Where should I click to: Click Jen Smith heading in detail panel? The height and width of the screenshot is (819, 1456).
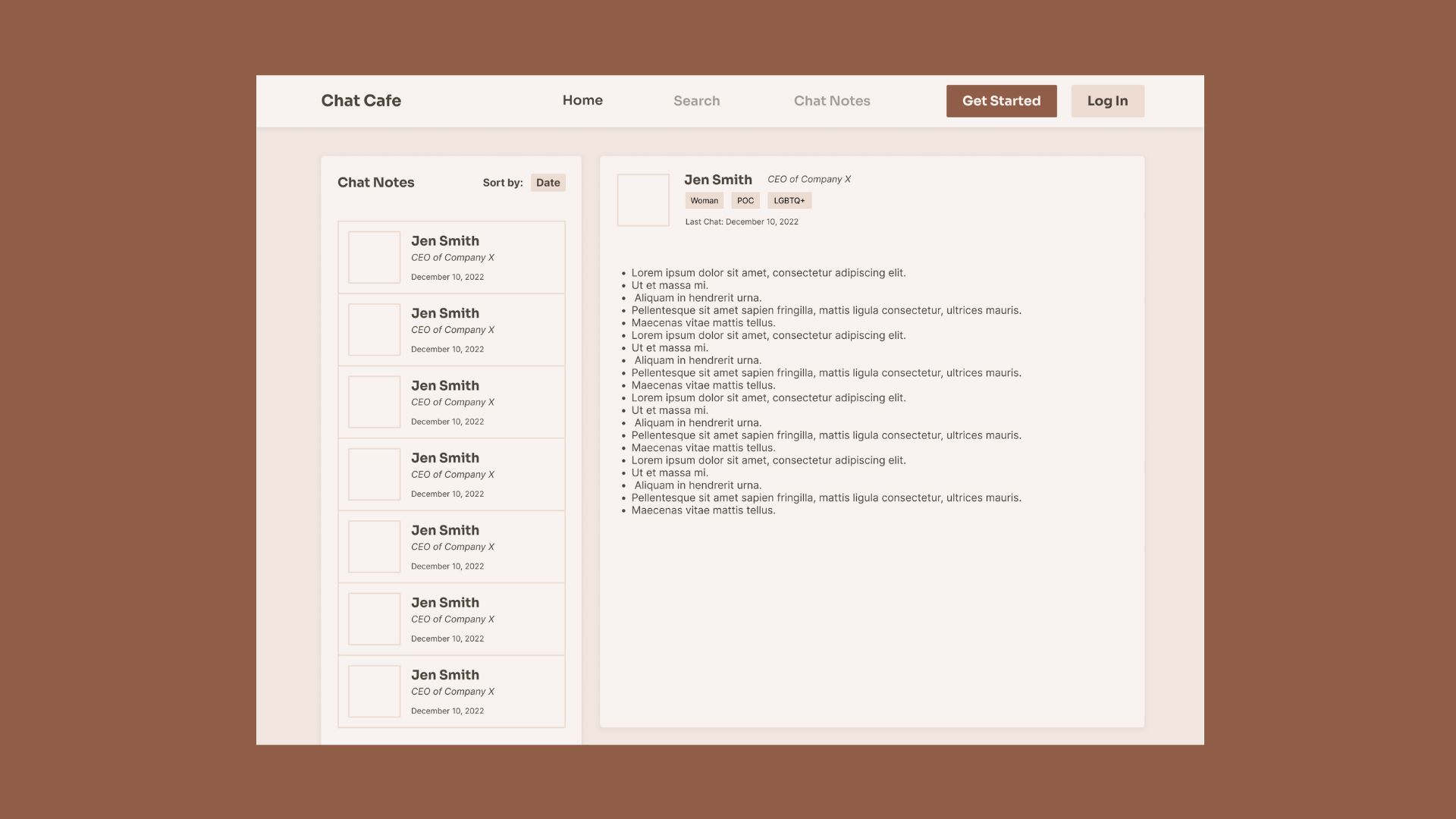click(717, 180)
